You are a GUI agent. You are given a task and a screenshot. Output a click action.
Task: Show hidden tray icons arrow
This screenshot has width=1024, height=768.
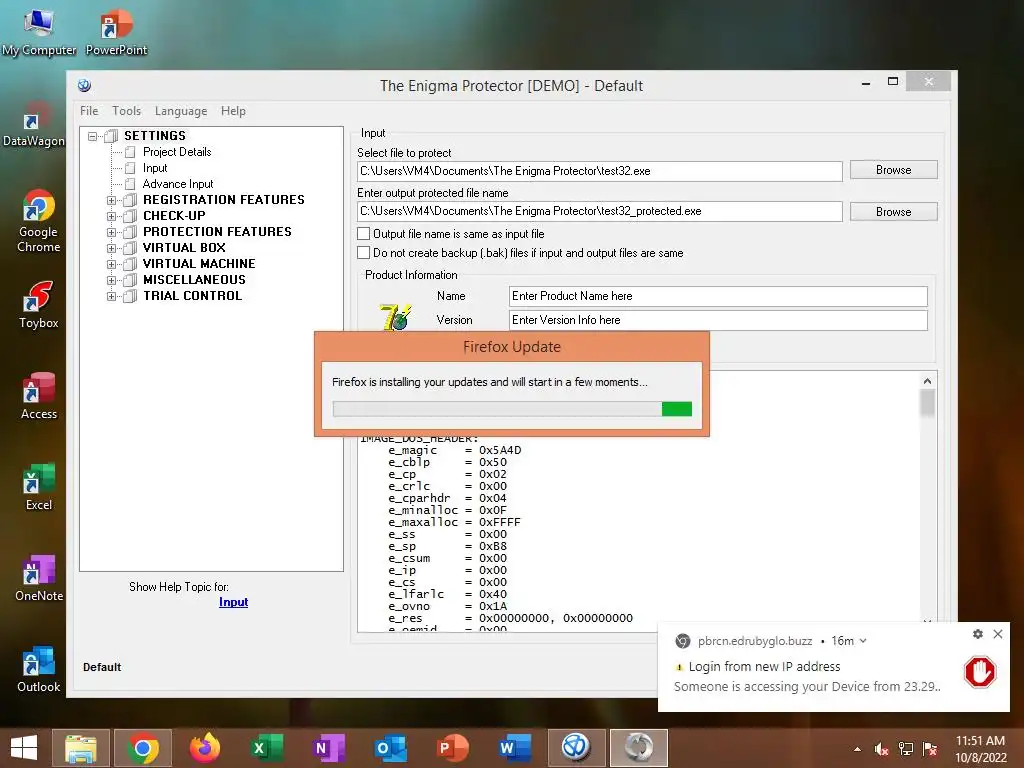(857, 749)
